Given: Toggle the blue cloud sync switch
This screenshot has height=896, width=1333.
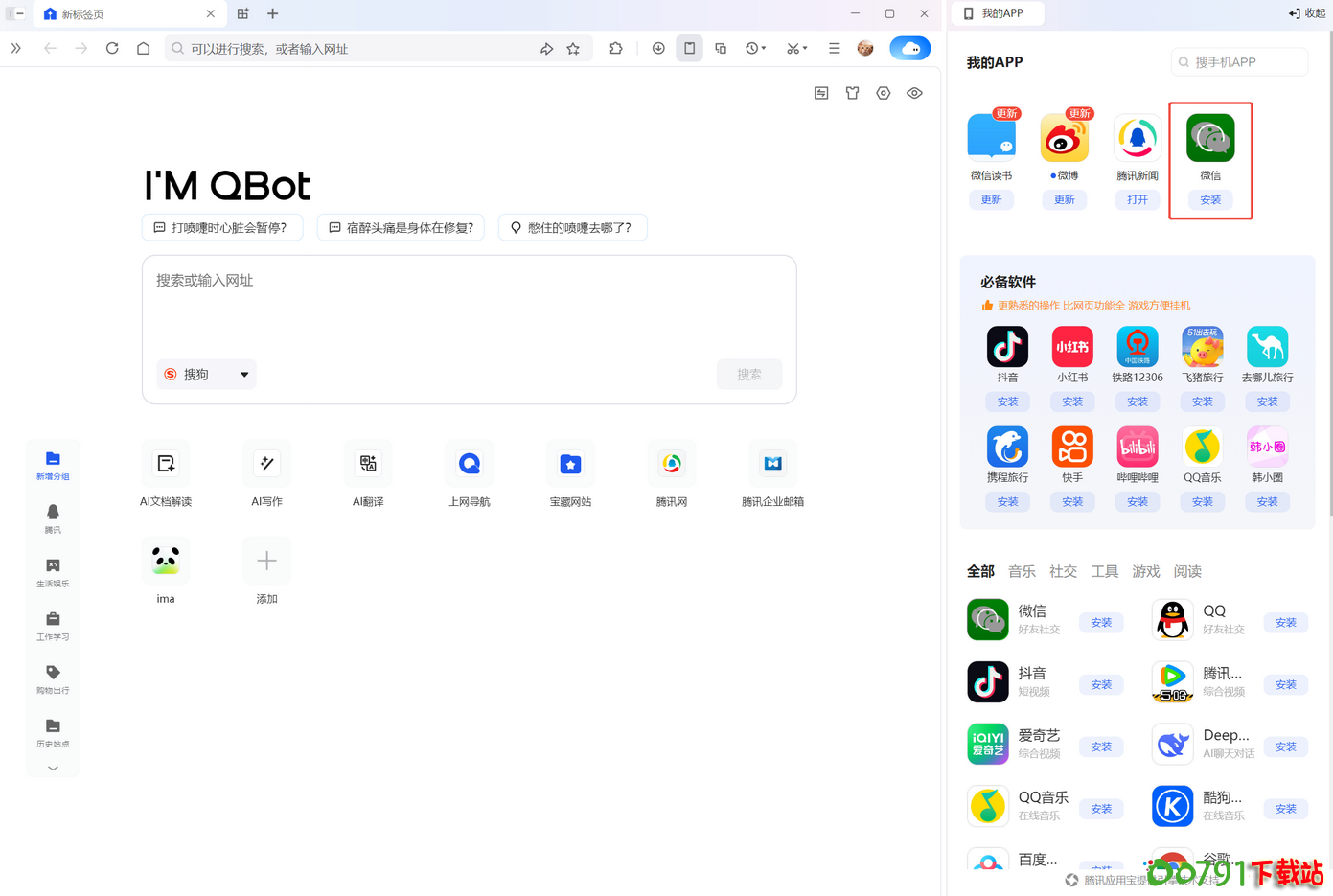Looking at the screenshot, I should tap(909, 48).
